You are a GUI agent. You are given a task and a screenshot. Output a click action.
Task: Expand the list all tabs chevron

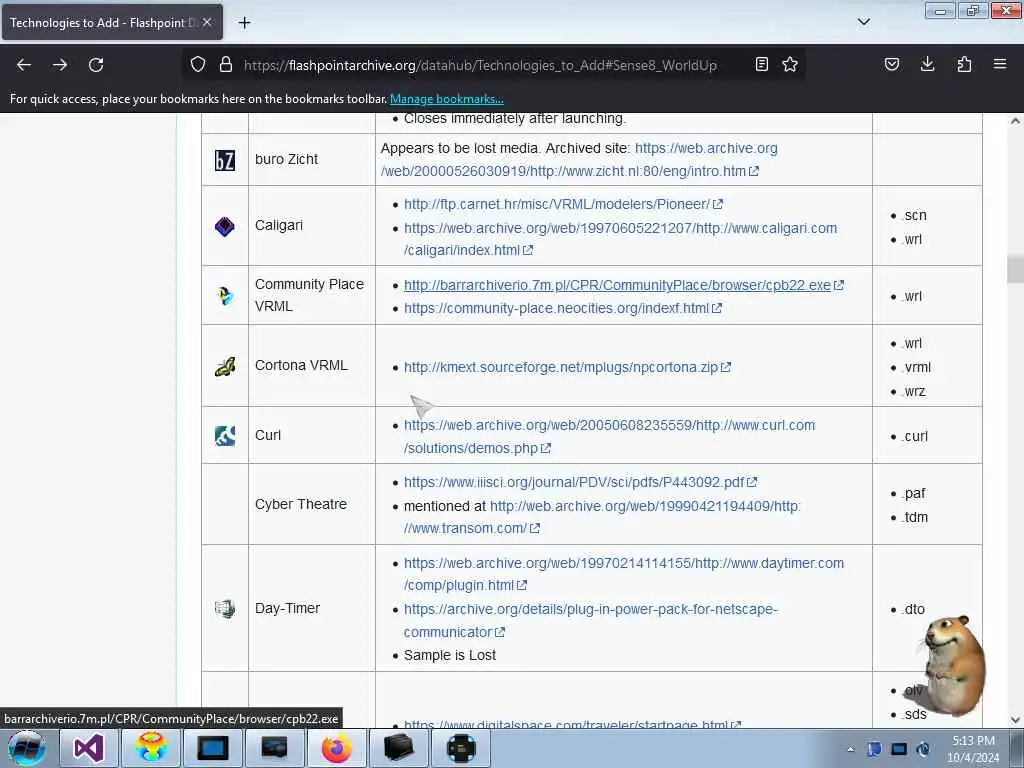tap(864, 22)
